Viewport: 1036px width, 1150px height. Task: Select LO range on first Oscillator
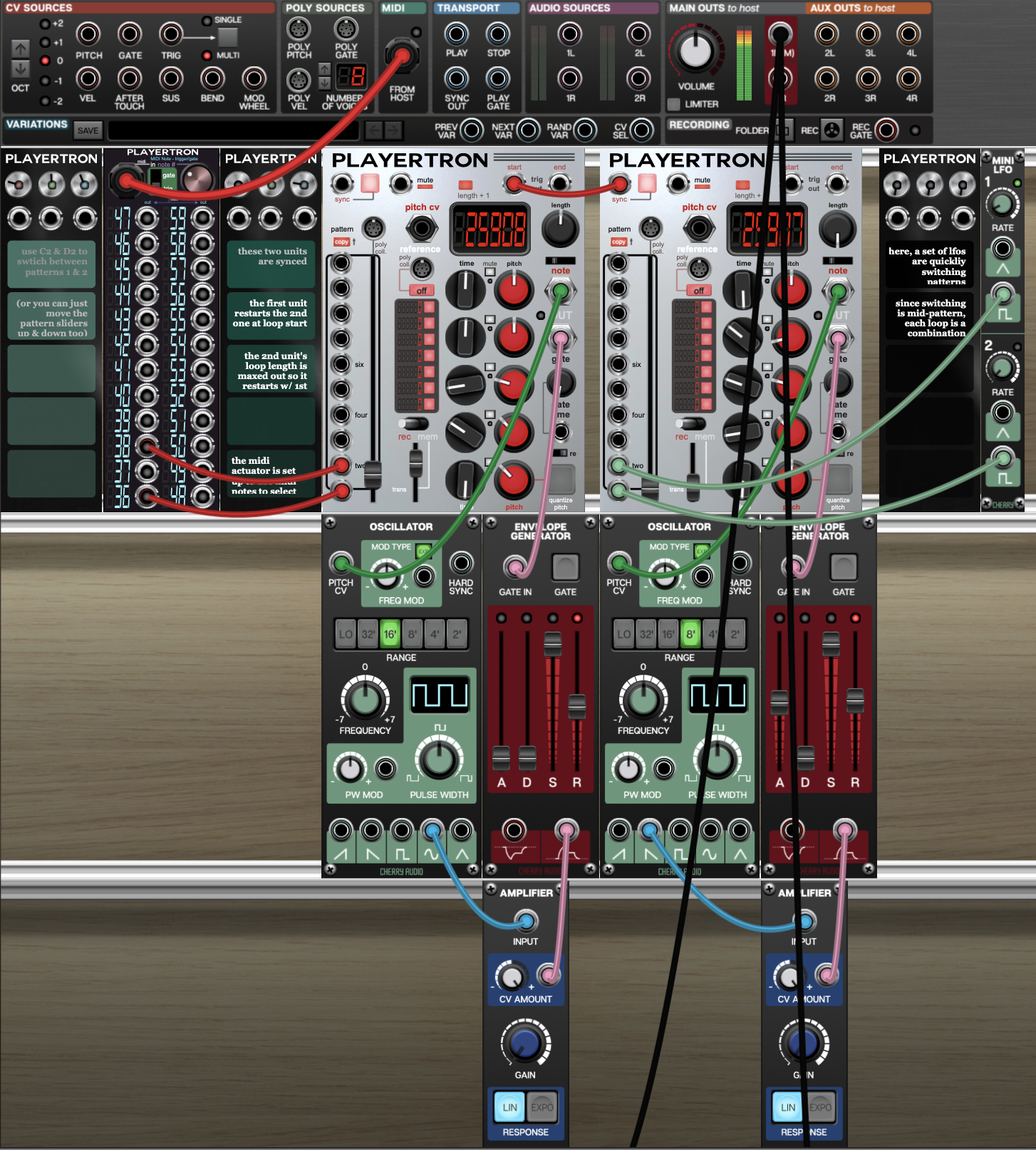346,634
